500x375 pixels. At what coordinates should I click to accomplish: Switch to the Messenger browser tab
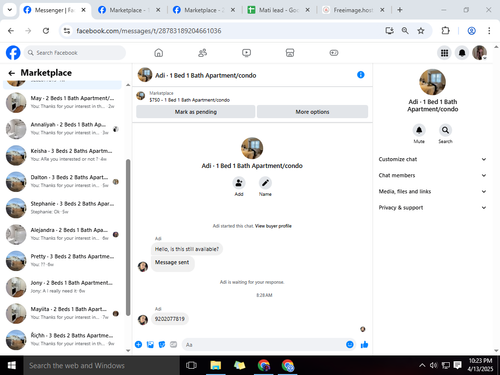[x=55, y=10]
